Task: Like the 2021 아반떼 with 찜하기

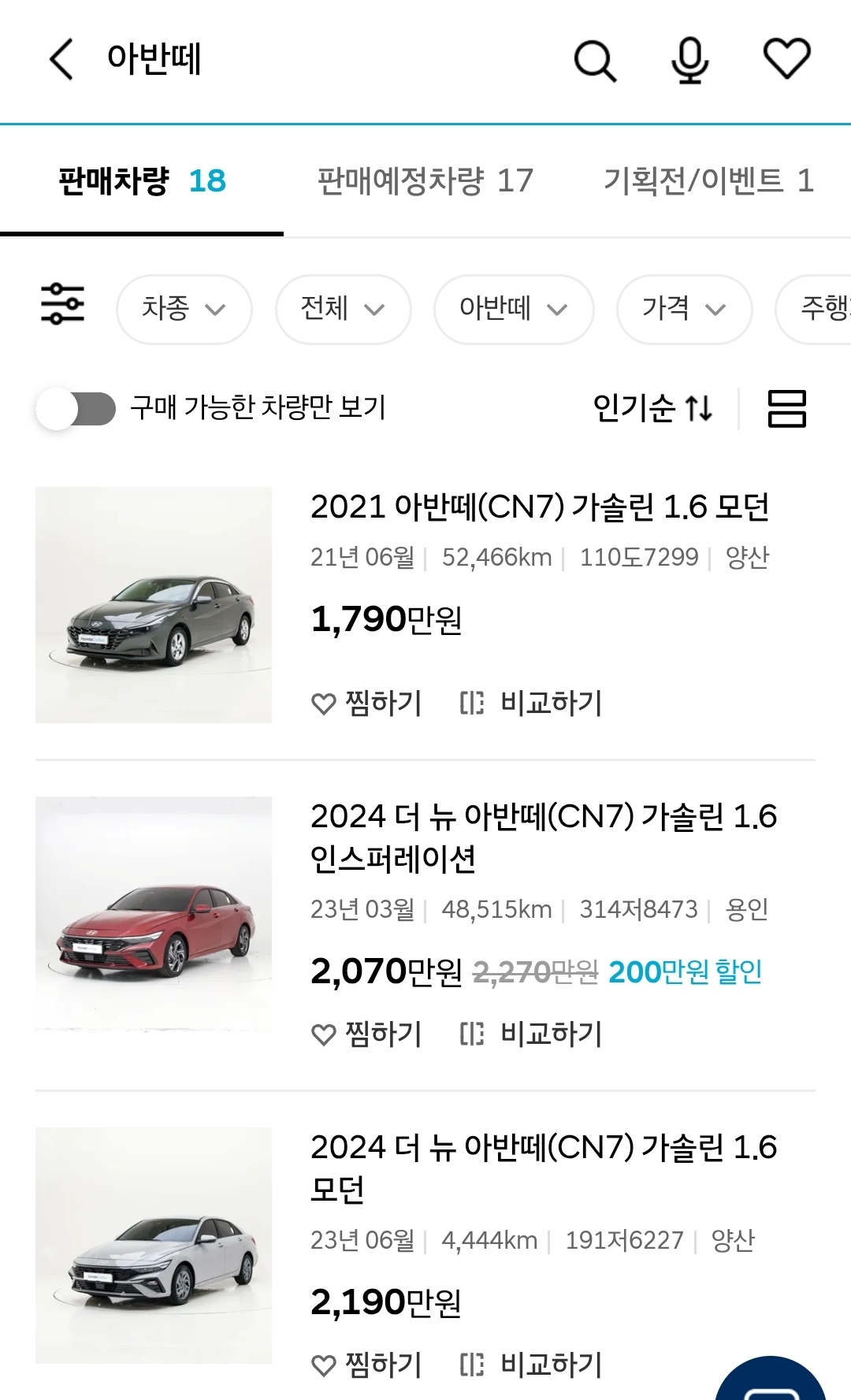Action: pyautogui.click(x=367, y=703)
